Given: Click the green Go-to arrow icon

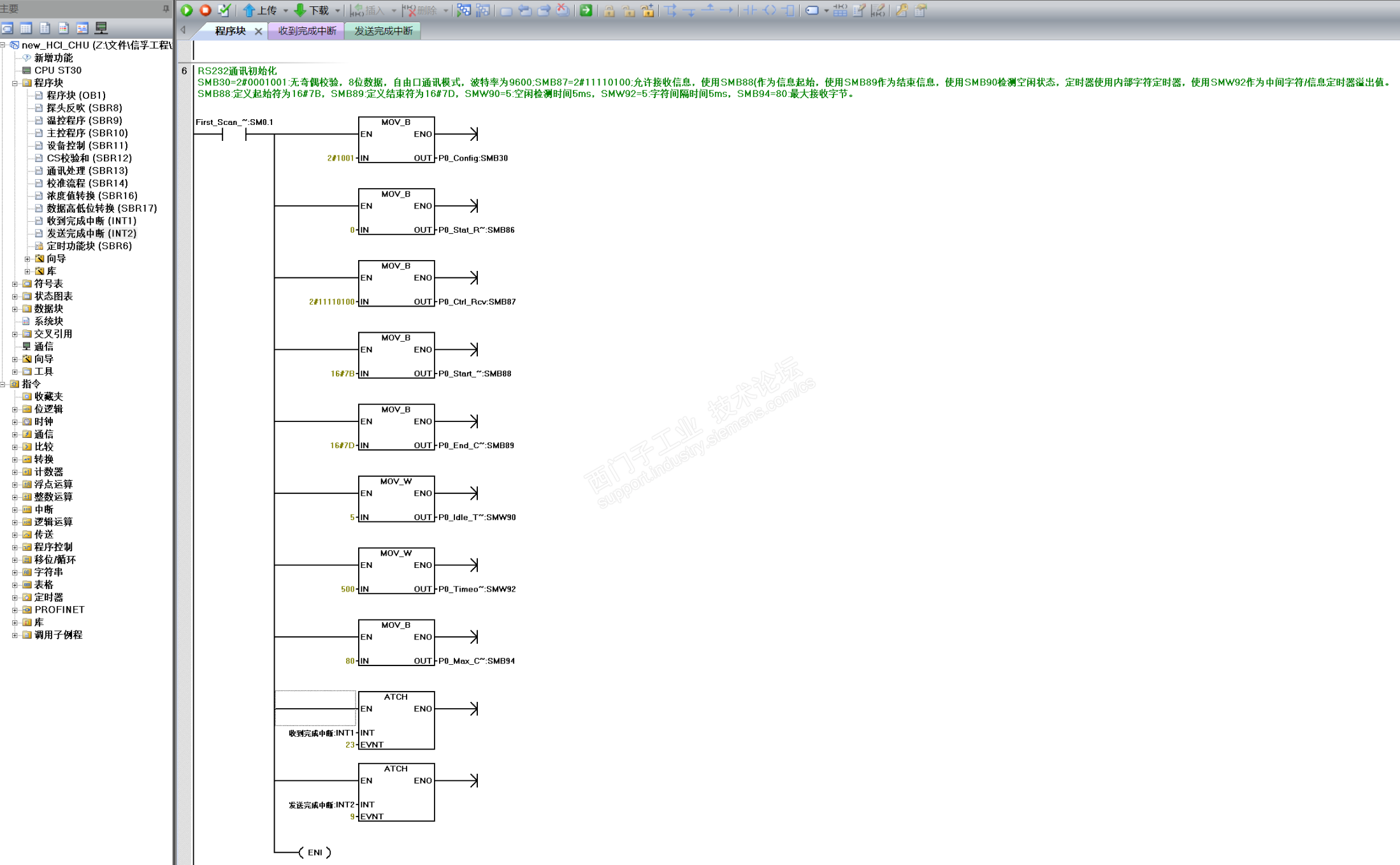Looking at the screenshot, I should pos(586,10).
